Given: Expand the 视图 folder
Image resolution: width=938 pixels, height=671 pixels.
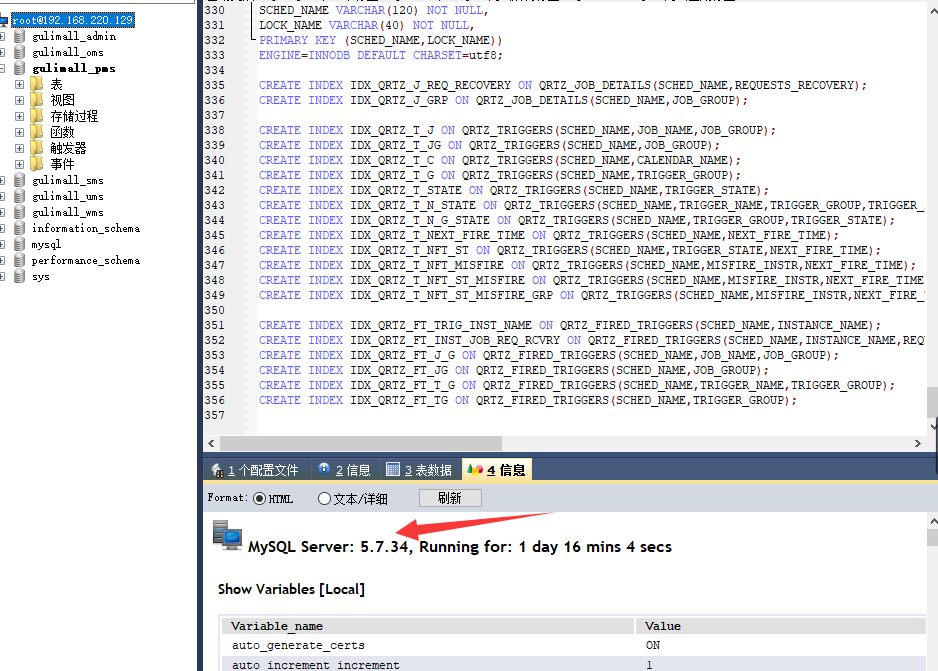Looking at the screenshot, I should (x=19, y=100).
